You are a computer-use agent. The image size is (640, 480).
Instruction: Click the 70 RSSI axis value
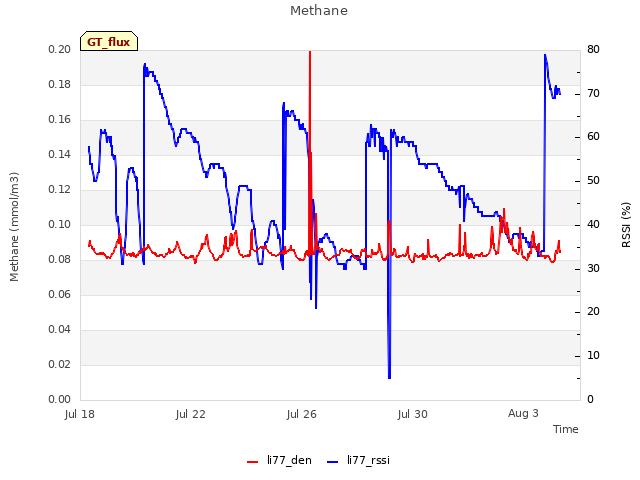(x=593, y=94)
